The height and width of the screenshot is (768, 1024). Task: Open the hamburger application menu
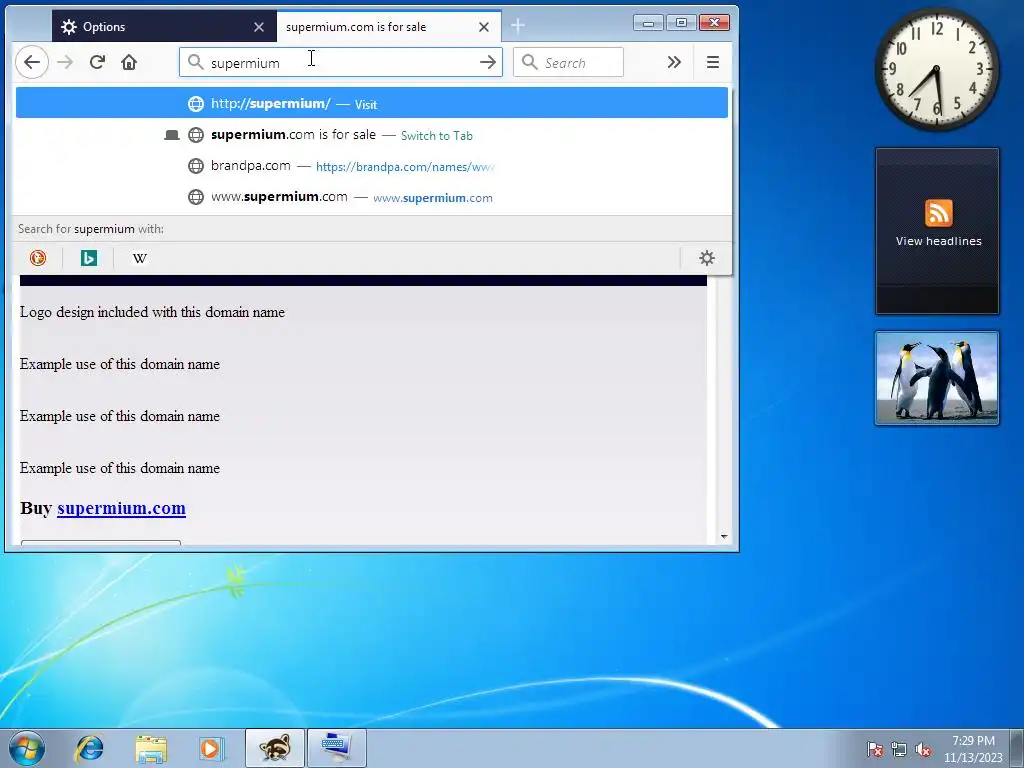click(712, 62)
